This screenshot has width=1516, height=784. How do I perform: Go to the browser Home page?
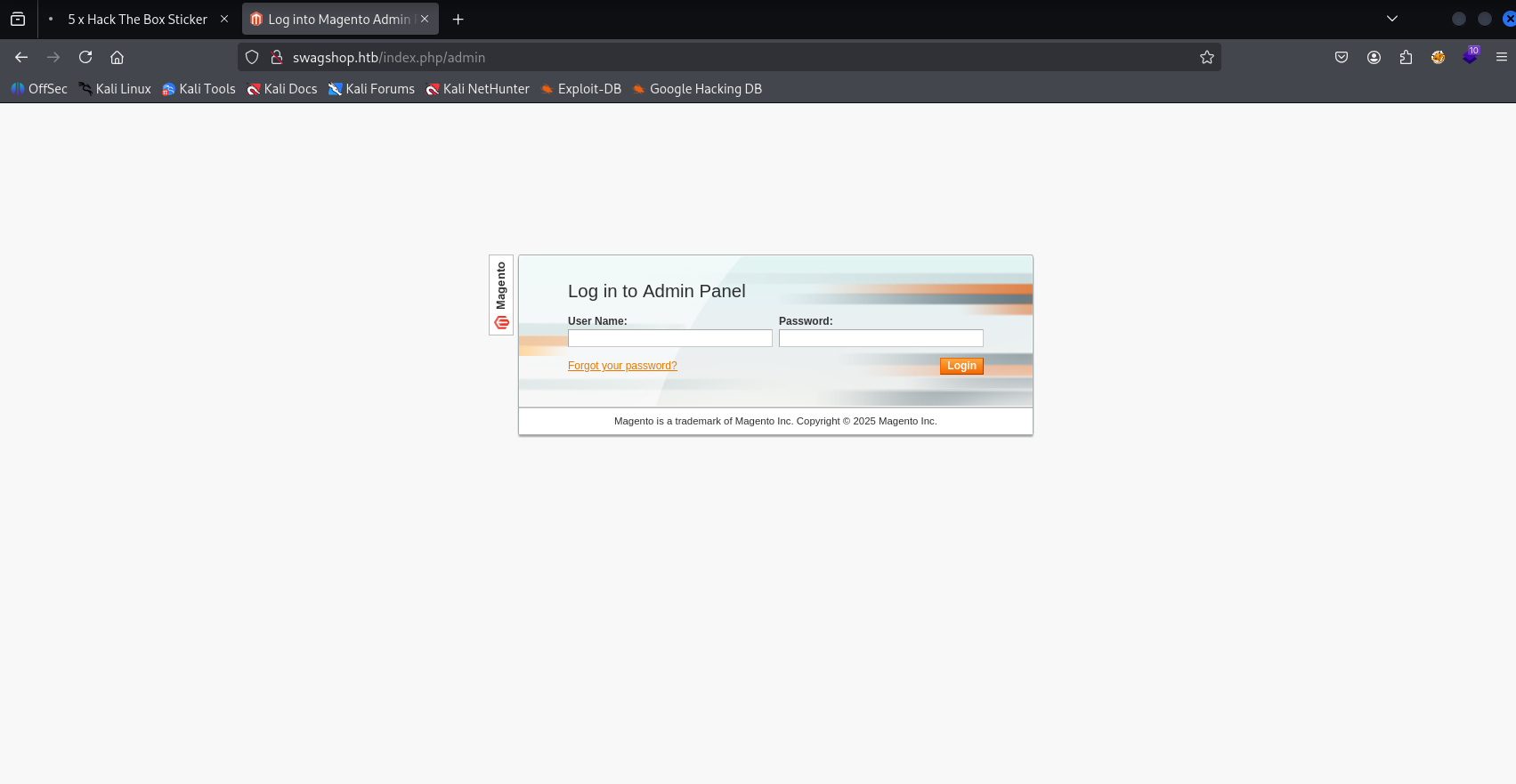(x=117, y=57)
